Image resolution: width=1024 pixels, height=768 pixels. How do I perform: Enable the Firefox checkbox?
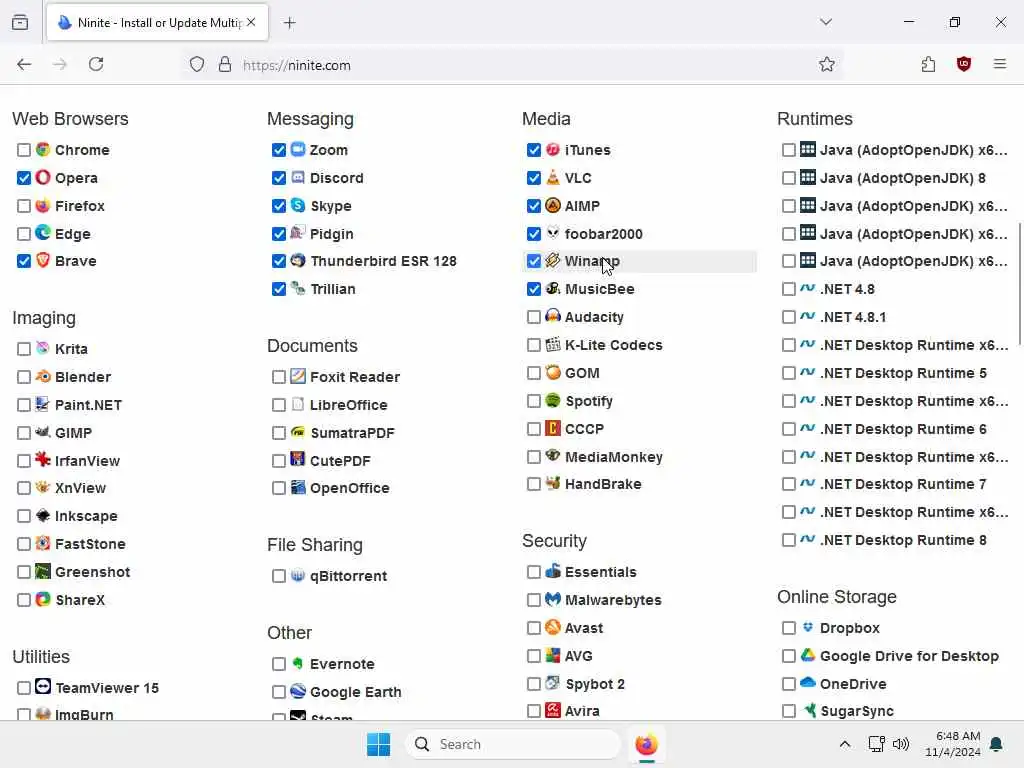click(x=24, y=206)
